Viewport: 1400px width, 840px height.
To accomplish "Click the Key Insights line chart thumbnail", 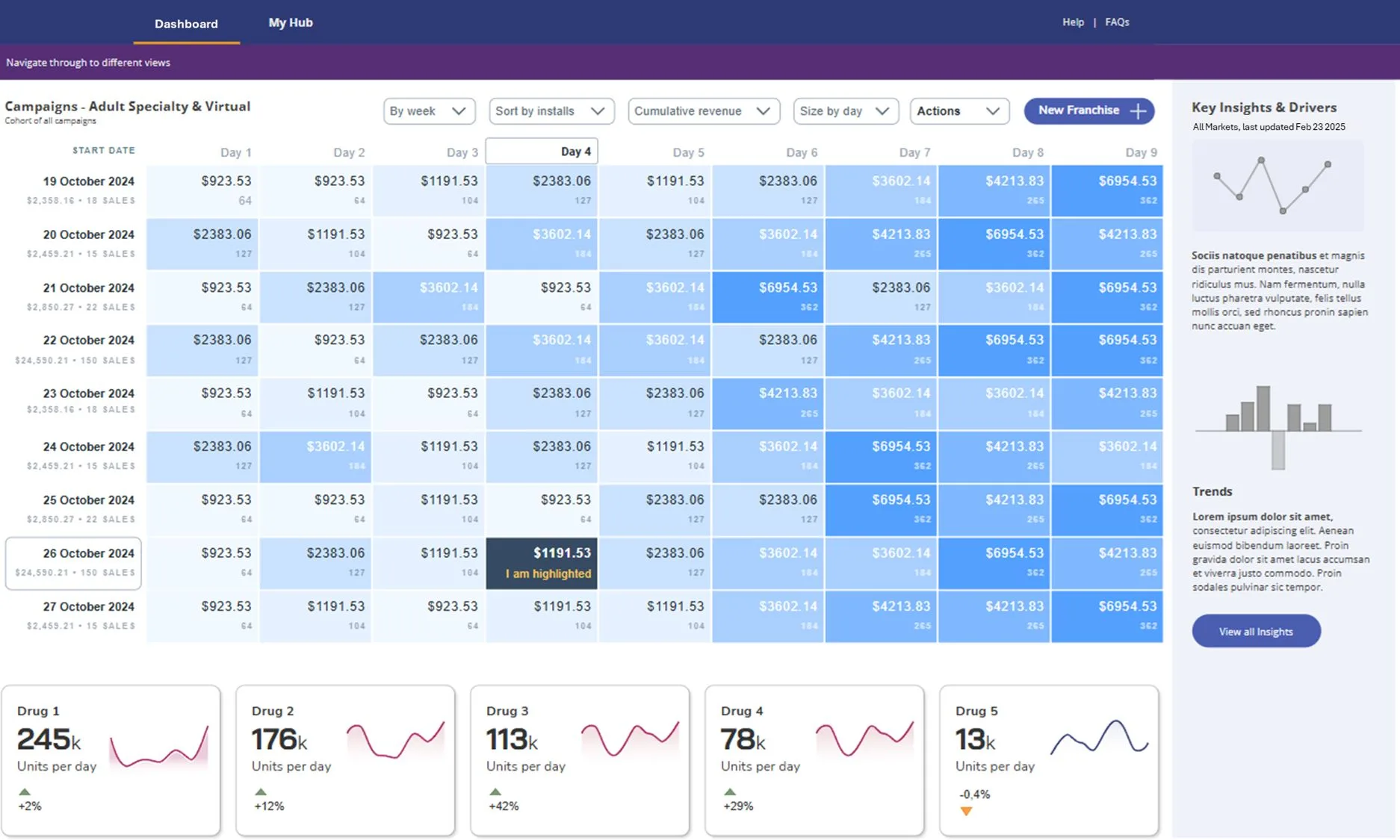I will coord(1277,185).
